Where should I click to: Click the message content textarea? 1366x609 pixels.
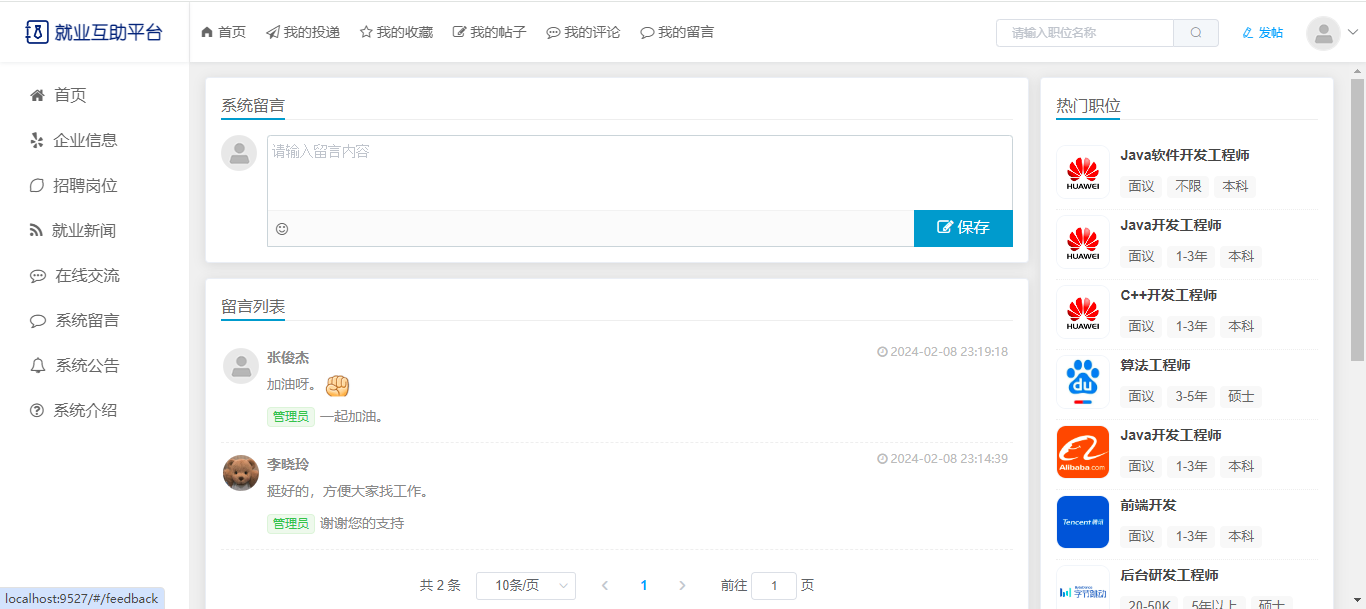coord(640,173)
